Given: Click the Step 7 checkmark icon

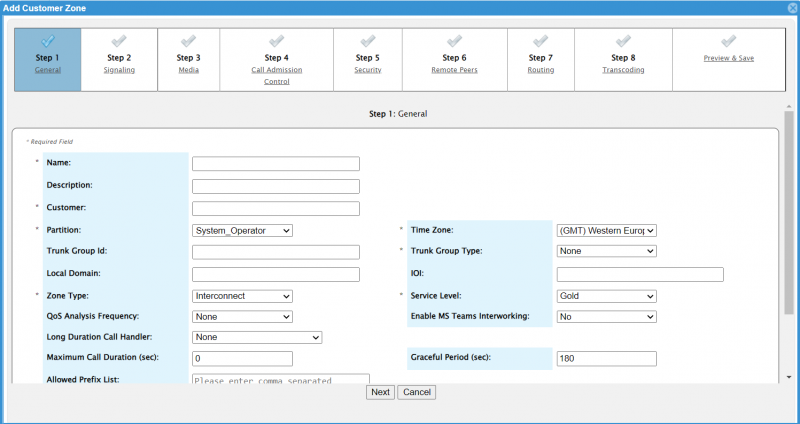Looking at the screenshot, I should pyautogui.click(x=541, y=41).
